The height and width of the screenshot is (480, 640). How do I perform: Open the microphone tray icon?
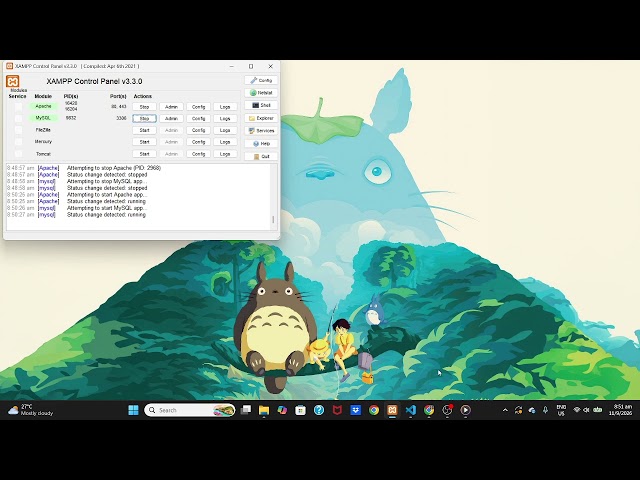[545, 410]
